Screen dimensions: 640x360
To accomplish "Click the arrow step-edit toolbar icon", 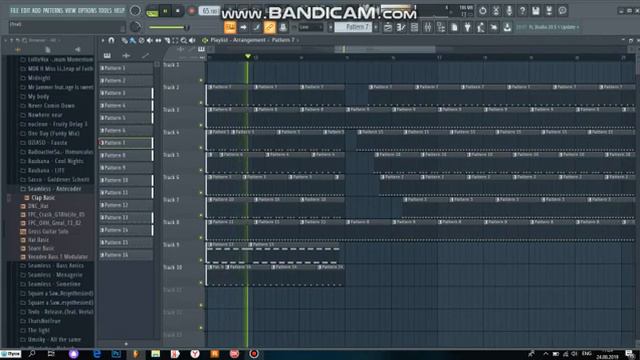I will (x=244, y=27).
